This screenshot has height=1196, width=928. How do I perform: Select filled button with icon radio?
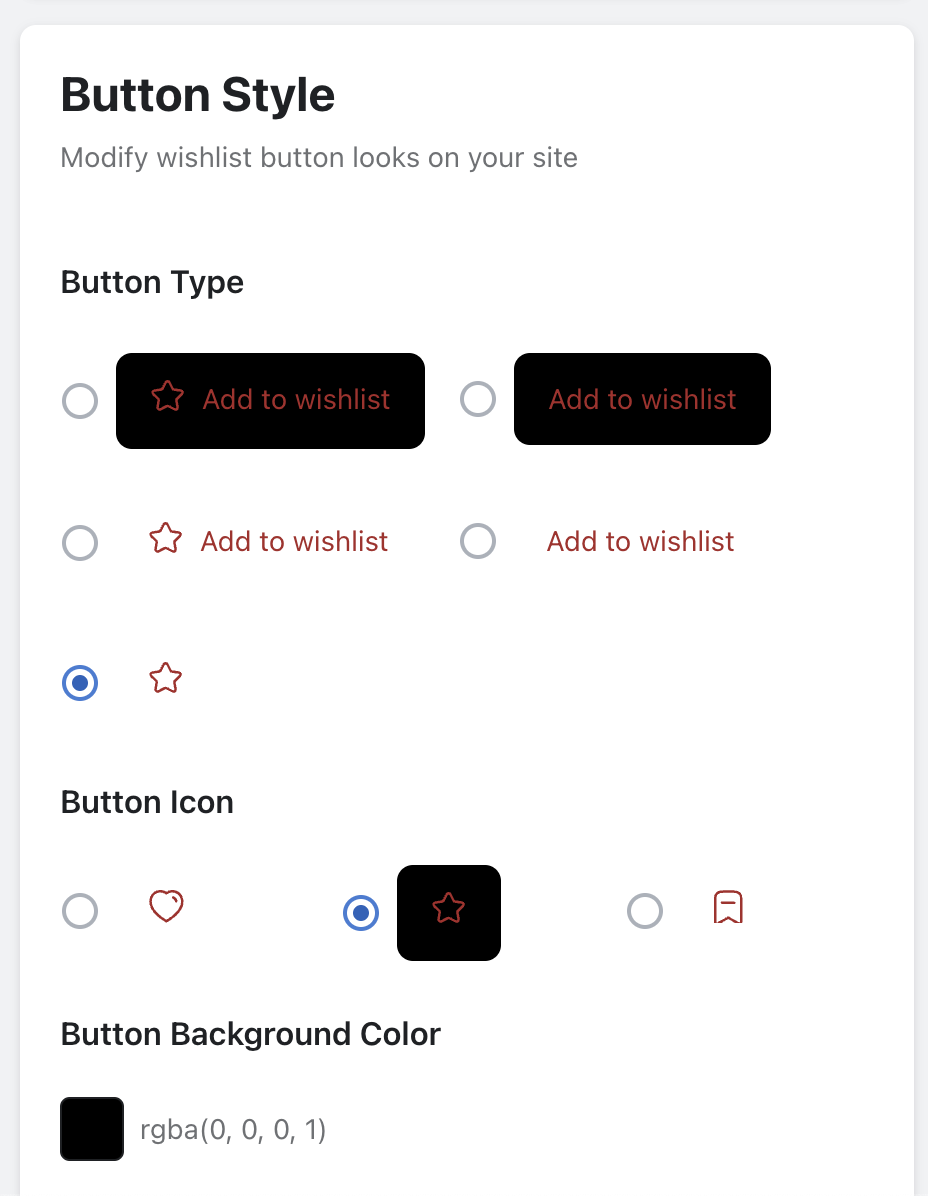(x=80, y=401)
